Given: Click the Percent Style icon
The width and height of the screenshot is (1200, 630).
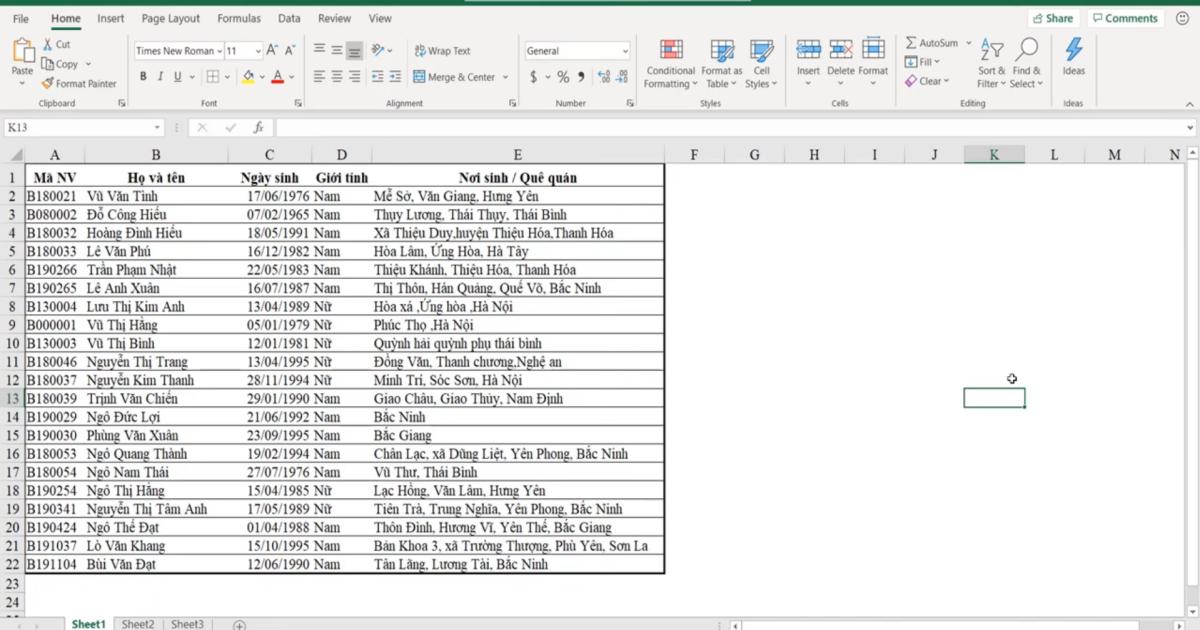Looking at the screenshot, I should [x=563, y=74].
